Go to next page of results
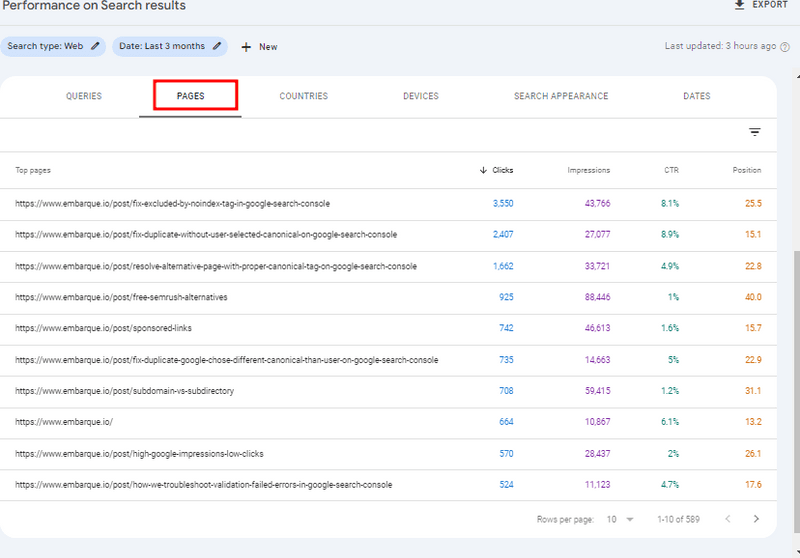Viewport: 800px width, 558px height. 756,519
